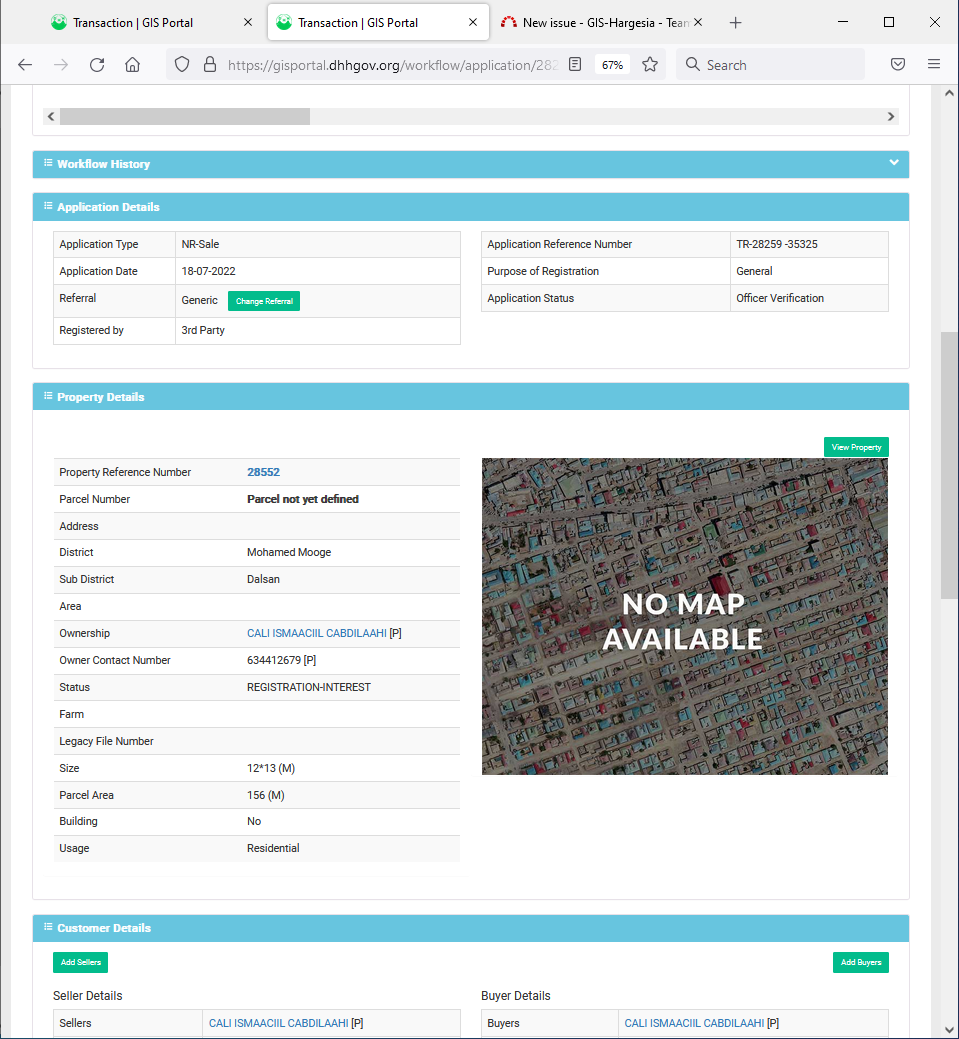This screenshot has height=1039, width=959.
Task: Bookmark this page with the star
Action: [x=649, y=64]
